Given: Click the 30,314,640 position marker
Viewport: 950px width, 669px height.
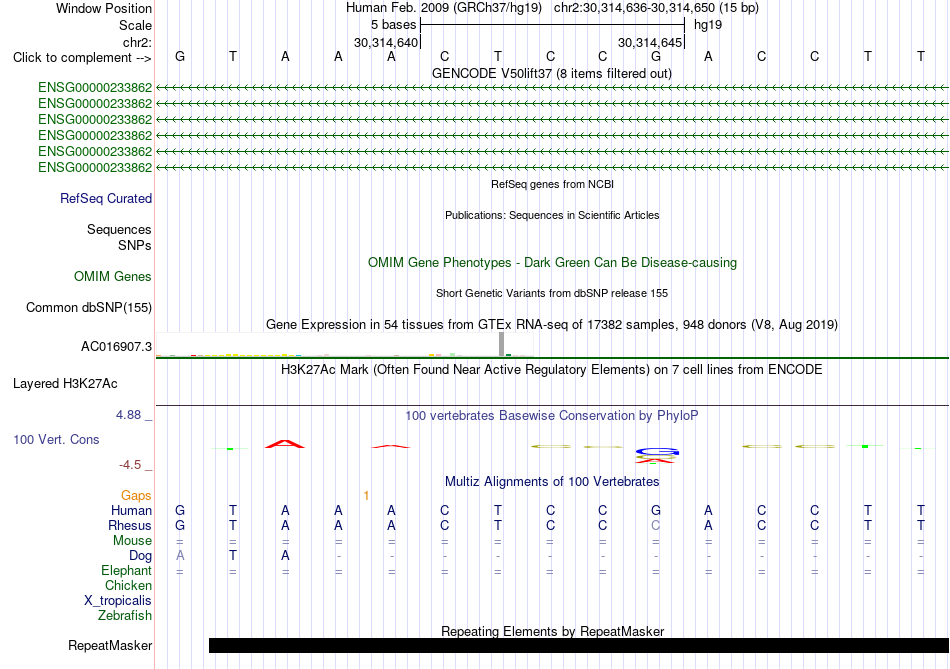Looking at the screenshot, I should (x=386, y=42).
